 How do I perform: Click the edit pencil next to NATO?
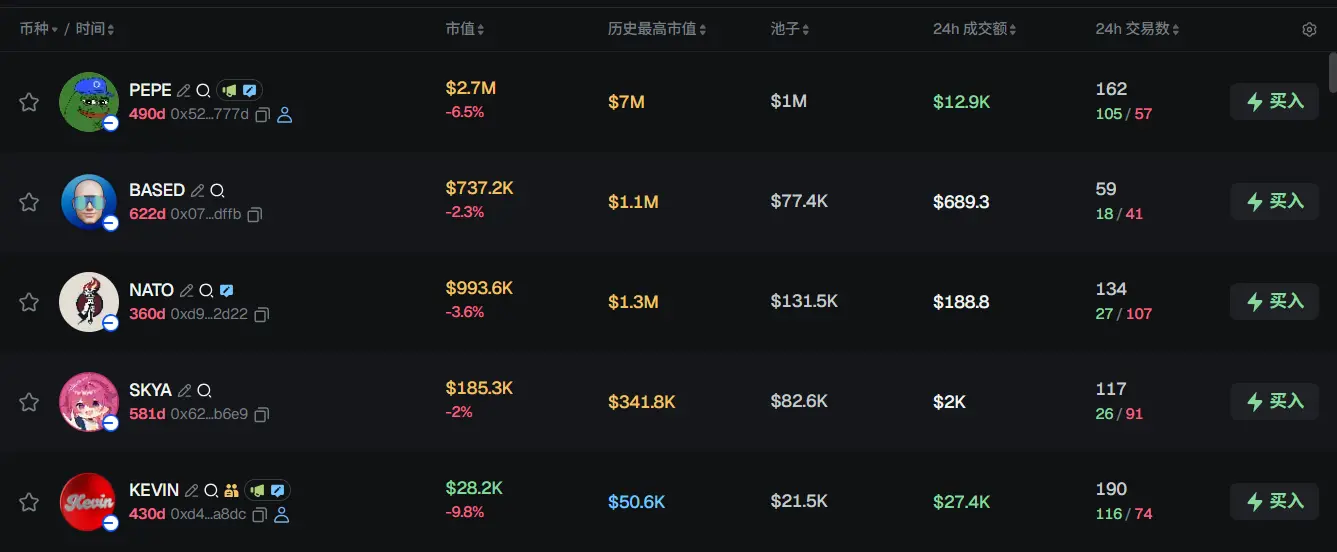pyautogui.click(x=186, y=290)
